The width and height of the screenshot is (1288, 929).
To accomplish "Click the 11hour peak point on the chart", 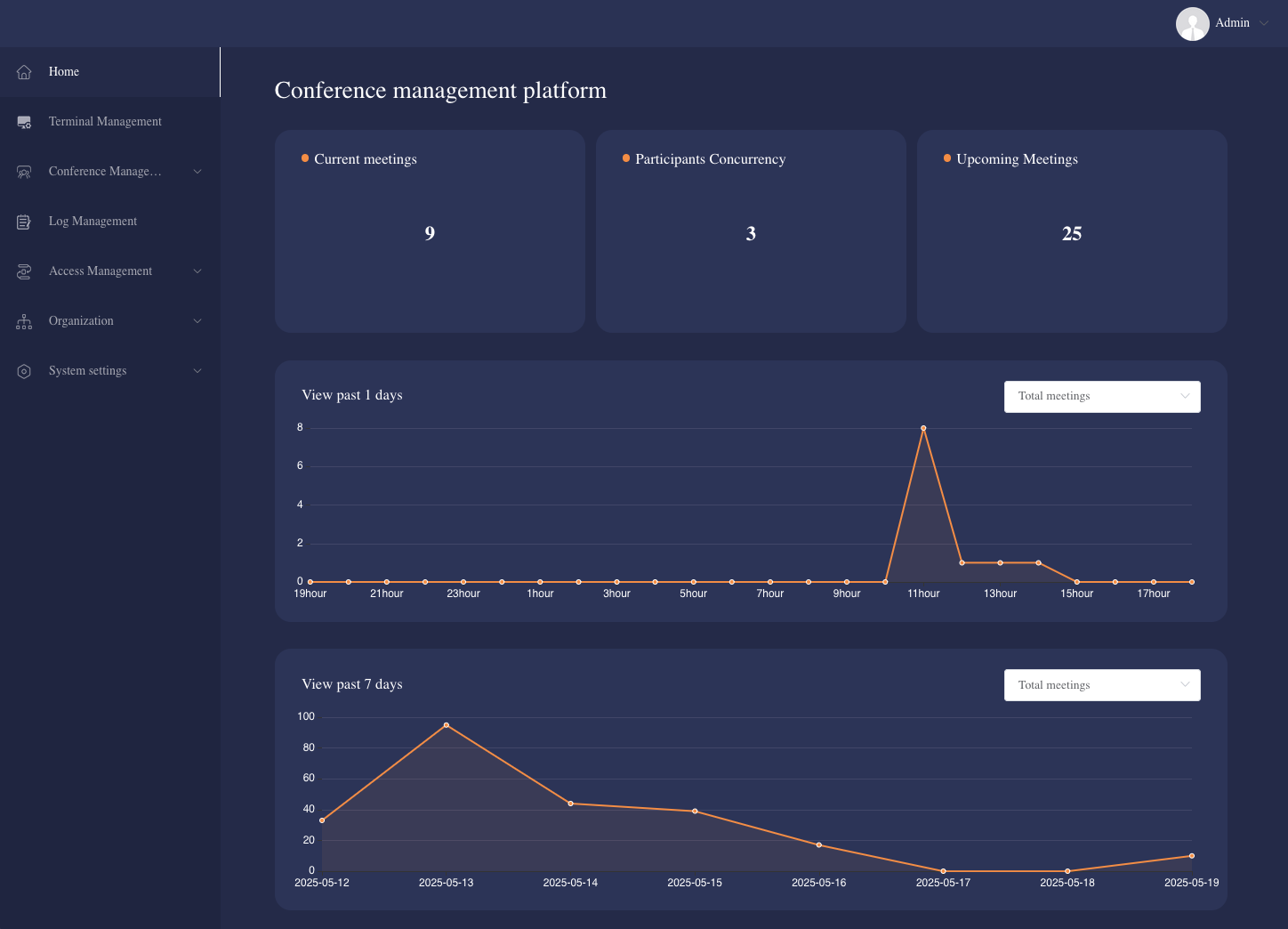I will 922,427.
